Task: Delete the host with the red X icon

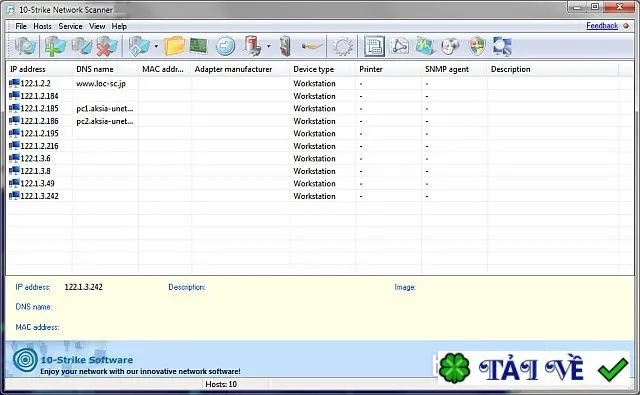Action: coord(107,46)
